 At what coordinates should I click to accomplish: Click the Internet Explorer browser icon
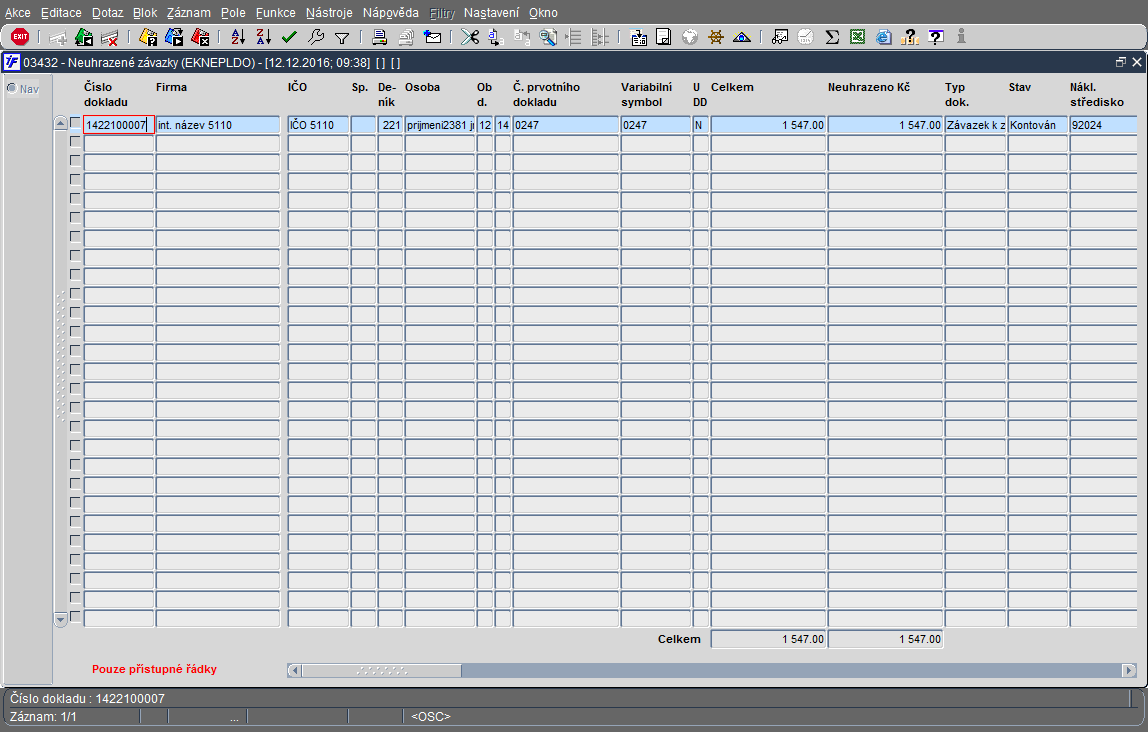[884, 37]
